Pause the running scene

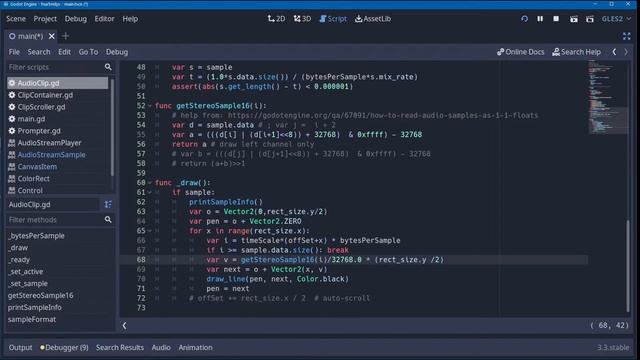[540, 19]
